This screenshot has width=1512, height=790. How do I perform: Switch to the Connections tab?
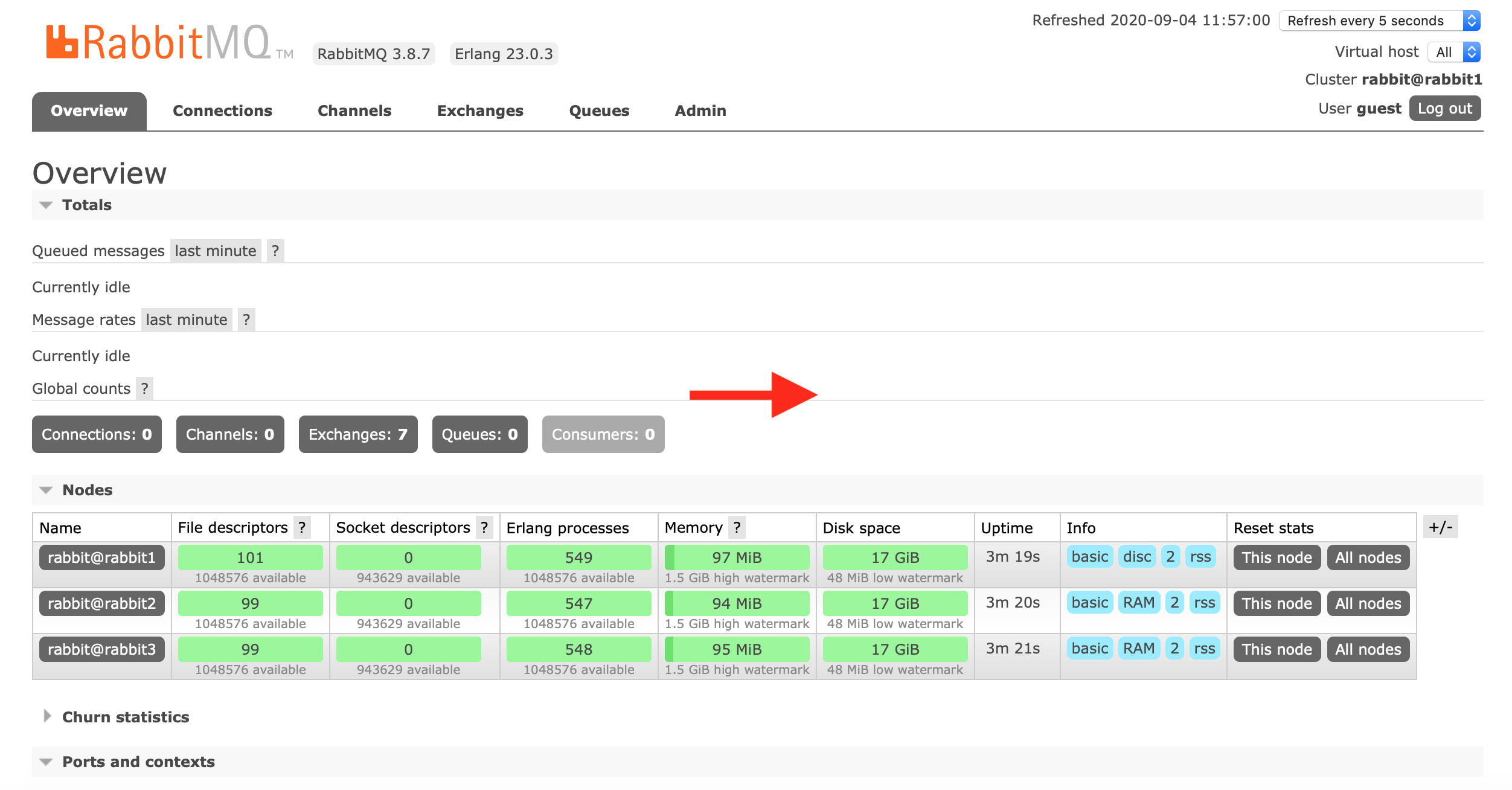[x=222, y=111]
